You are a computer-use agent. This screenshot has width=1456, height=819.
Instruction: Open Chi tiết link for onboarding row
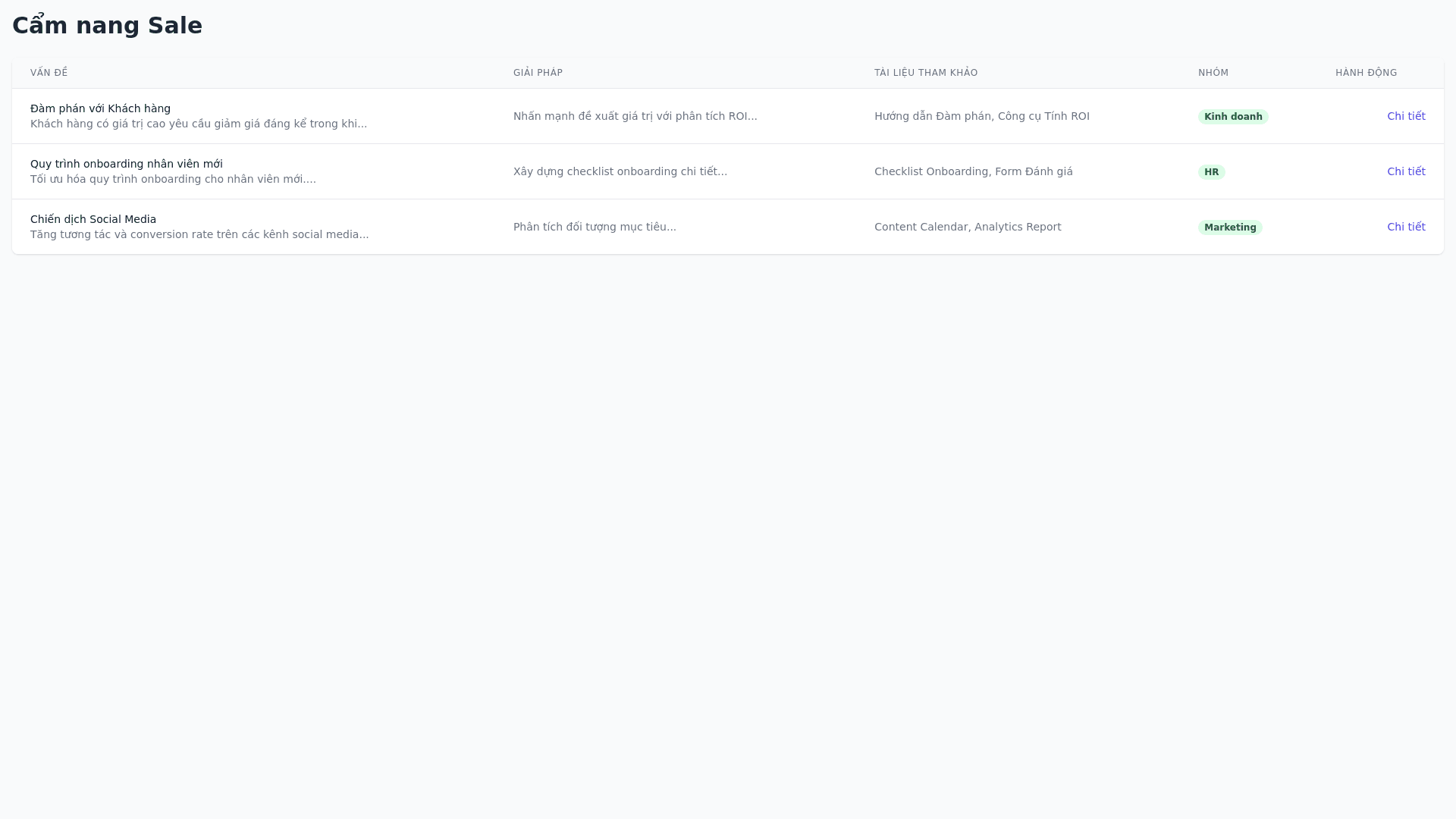point(1406,171)
